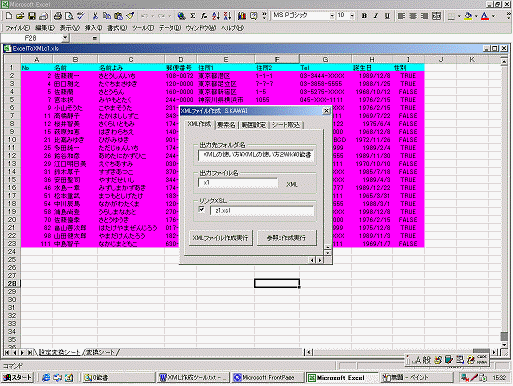Align cell text to the right
Screen dimensions: 513x386
[x=424, y=16]
